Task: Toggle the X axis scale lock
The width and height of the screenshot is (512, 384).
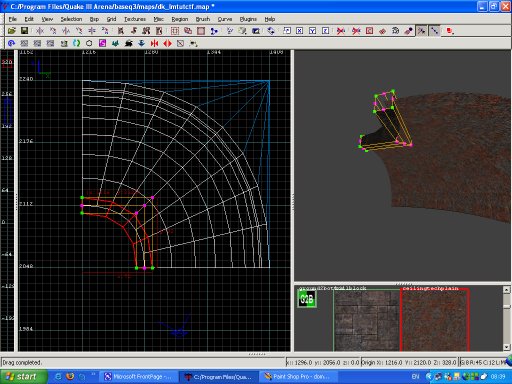Action: click(300, 31)
